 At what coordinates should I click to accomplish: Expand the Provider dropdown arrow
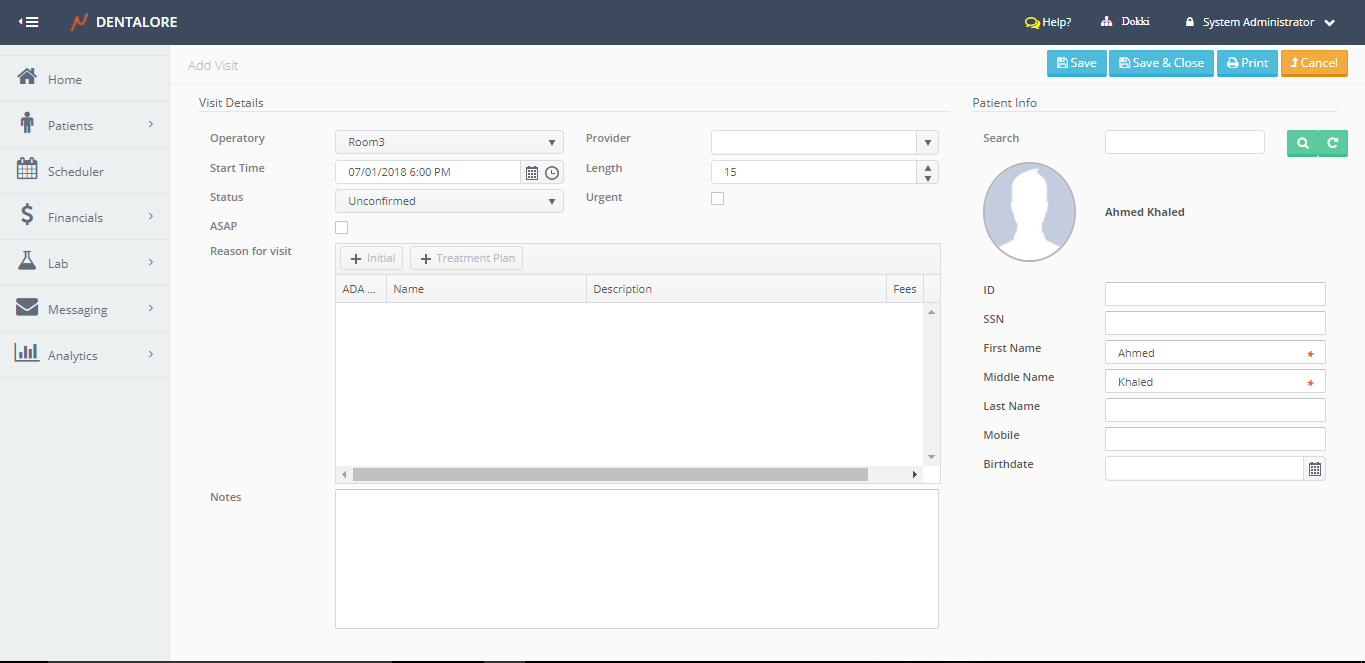(x=928, y=142)
